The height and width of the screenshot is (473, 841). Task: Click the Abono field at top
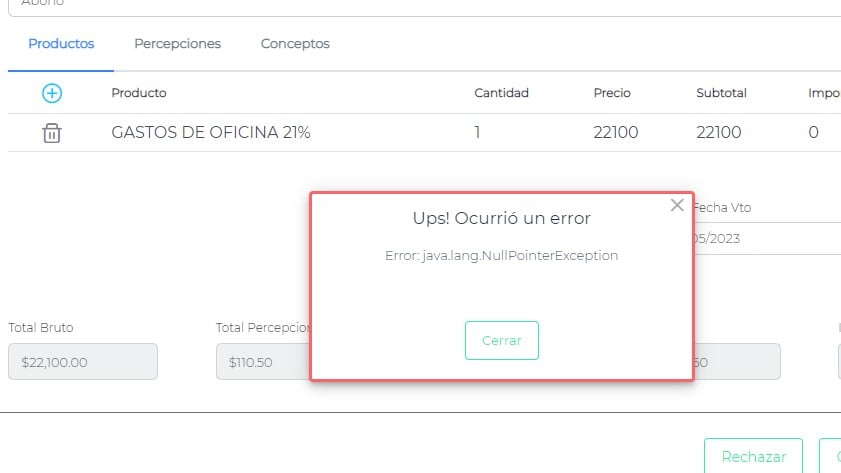[x=400, y=5]
